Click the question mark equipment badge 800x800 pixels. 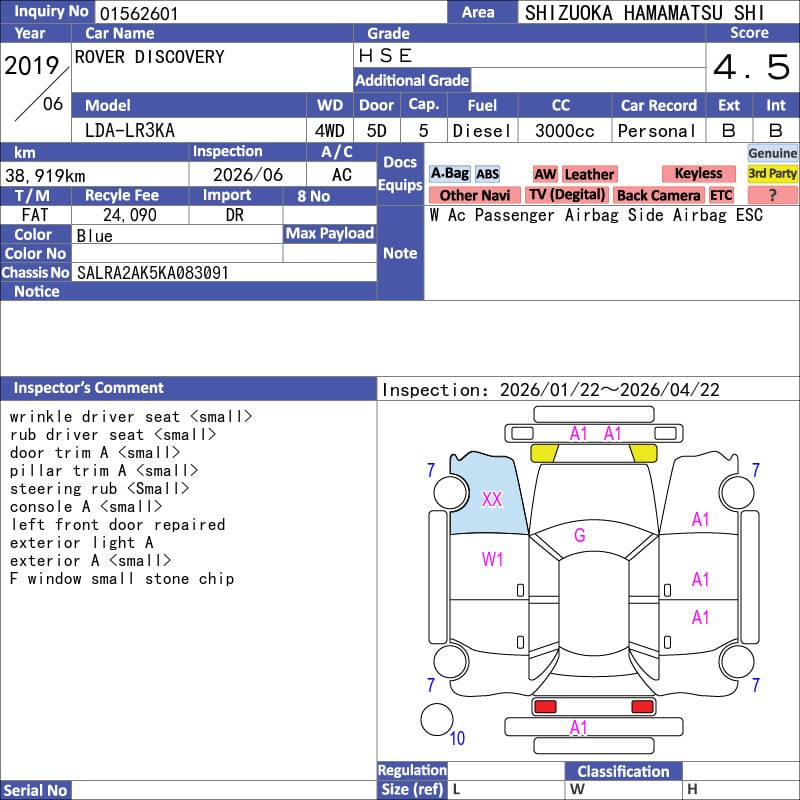tap(772, 195)
